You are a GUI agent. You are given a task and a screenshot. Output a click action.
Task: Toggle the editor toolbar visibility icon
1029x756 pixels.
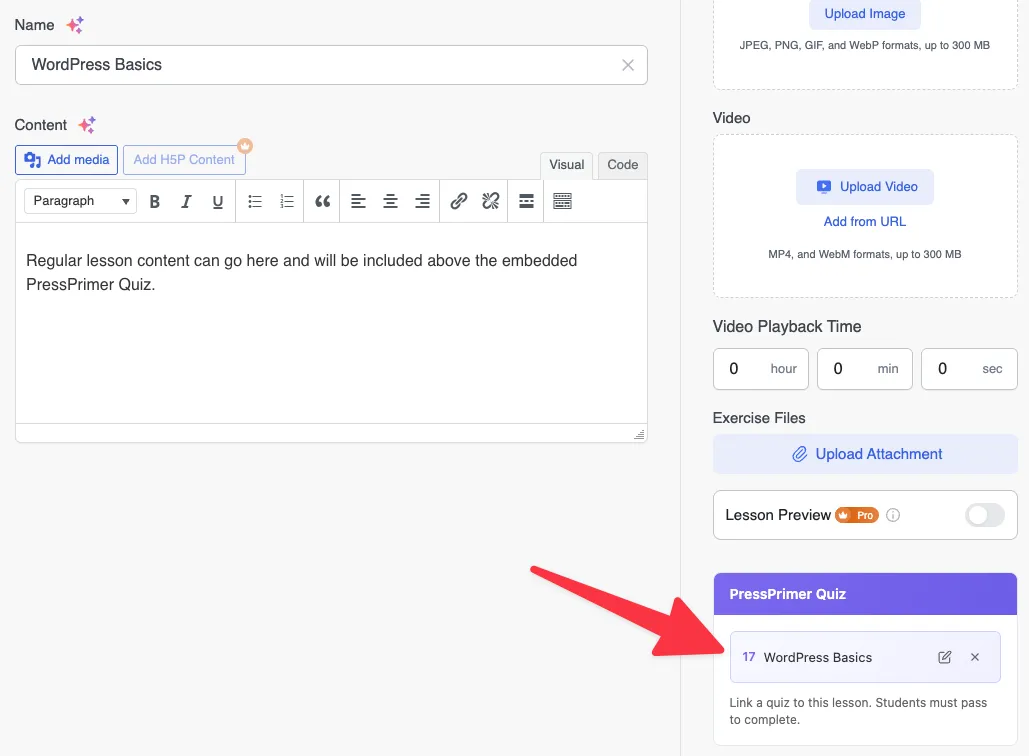pos(562,201)
